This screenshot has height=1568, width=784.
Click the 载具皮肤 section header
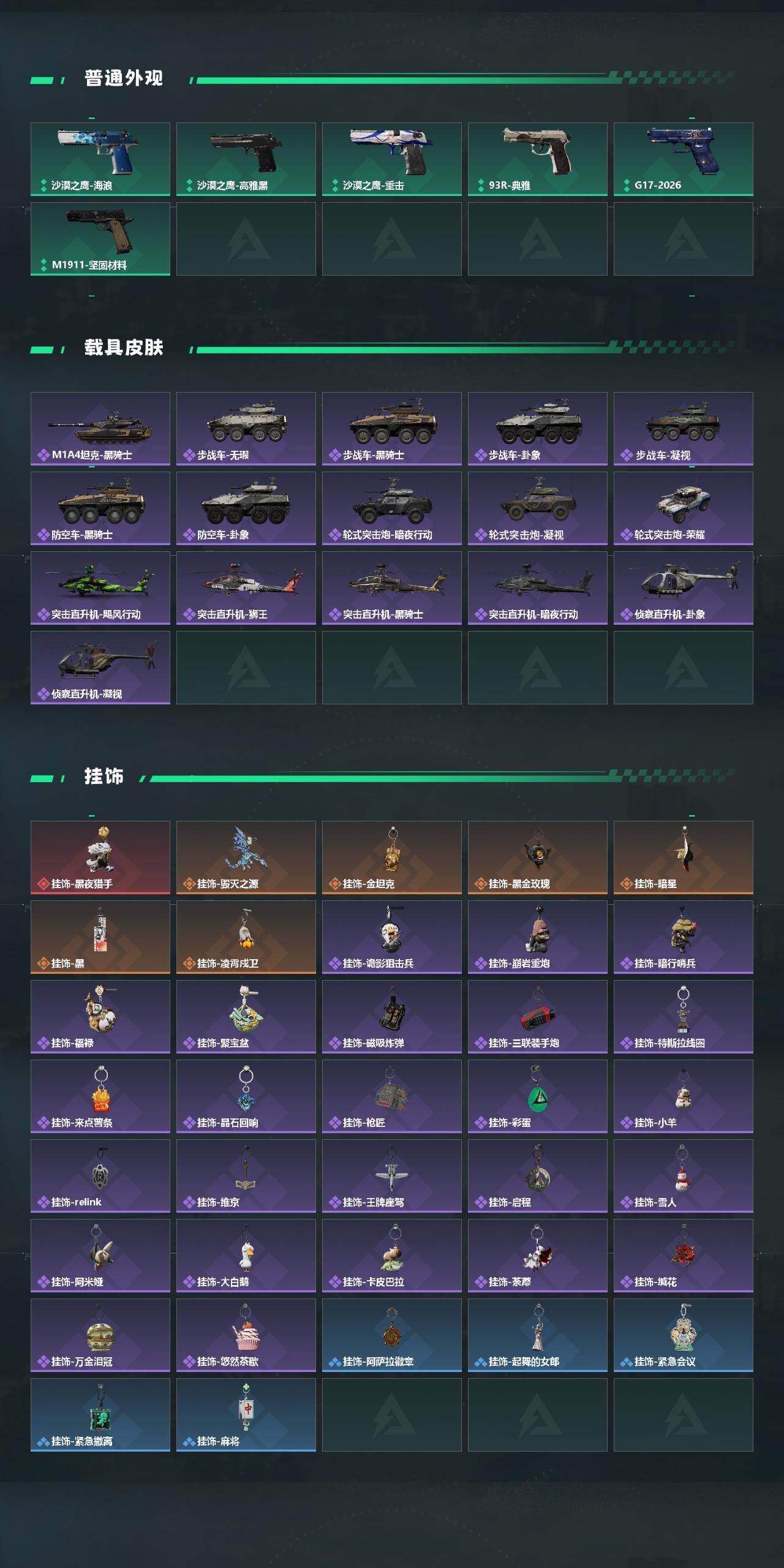[124, 348]
